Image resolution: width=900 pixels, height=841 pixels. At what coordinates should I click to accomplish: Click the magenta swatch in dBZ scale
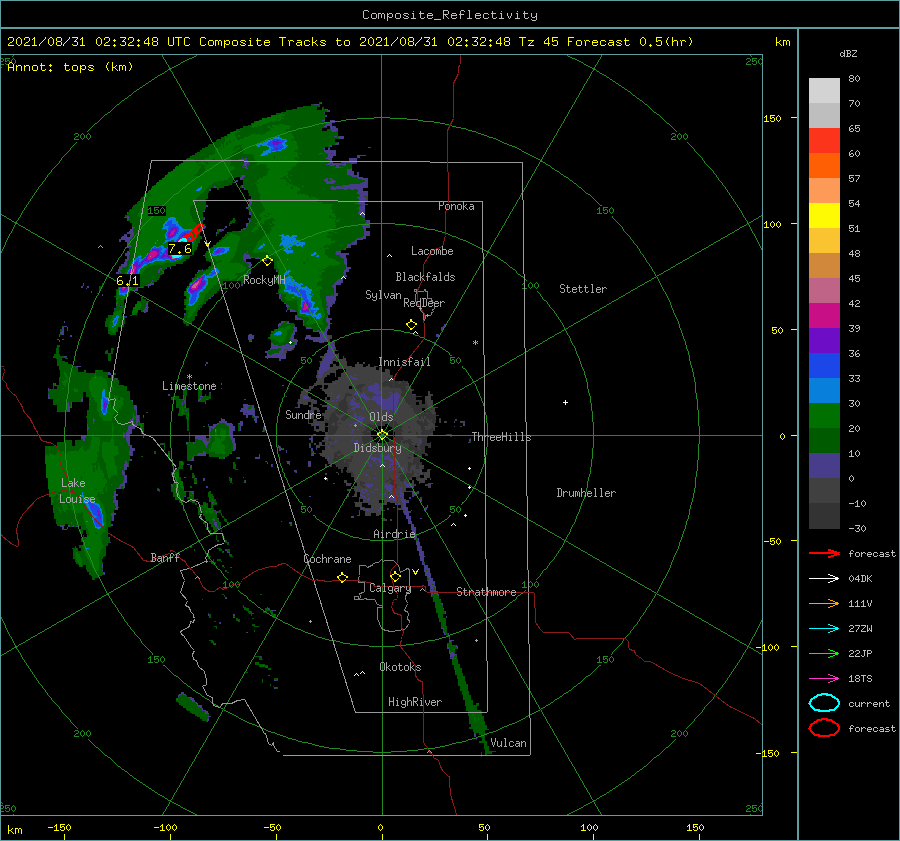(x=824, y=316)
